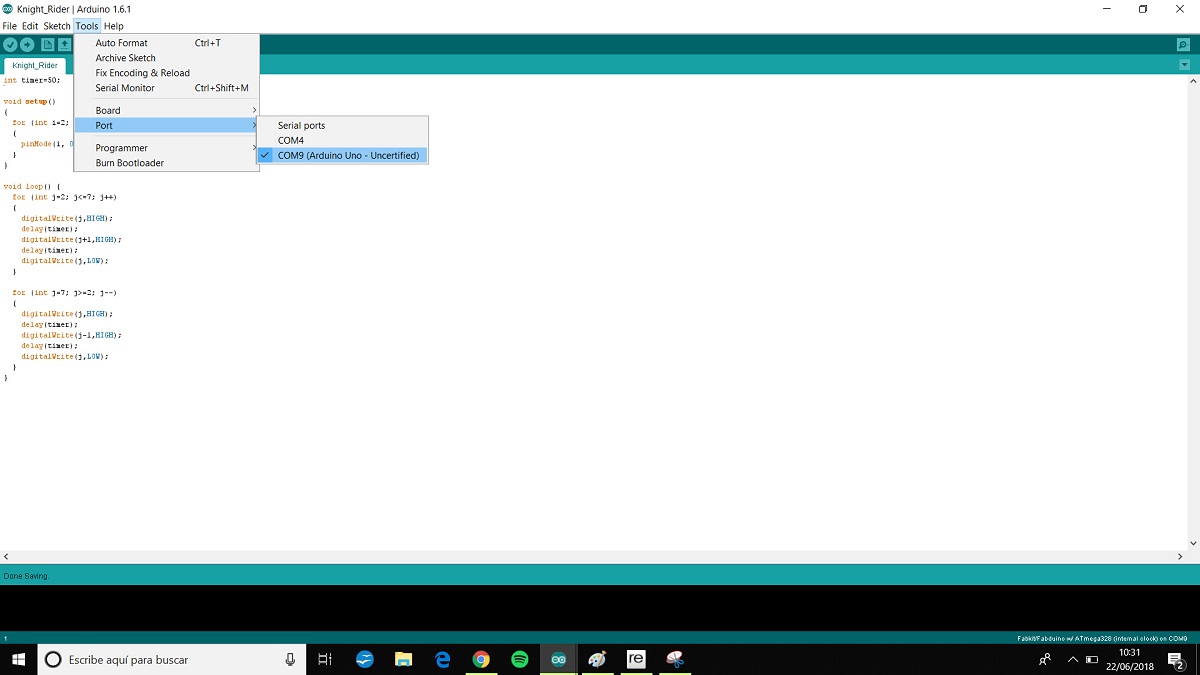Click the horizontal scrollbar right arrow
Viewport: 1200px width, 675px height.
click(x=1182, y=556)
